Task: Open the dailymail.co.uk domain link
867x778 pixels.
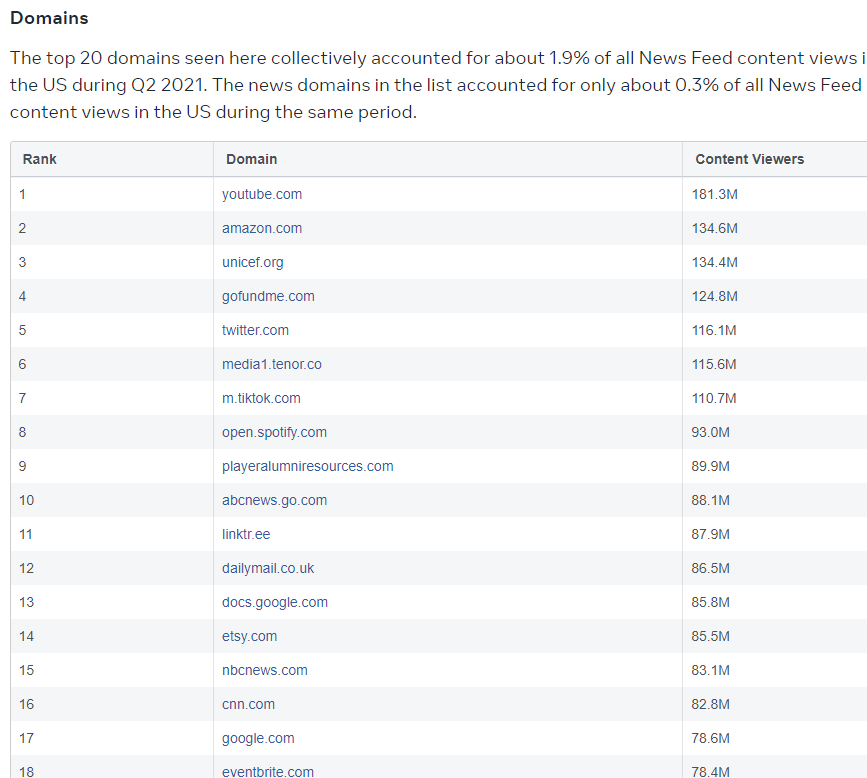Action: (268, 568)
